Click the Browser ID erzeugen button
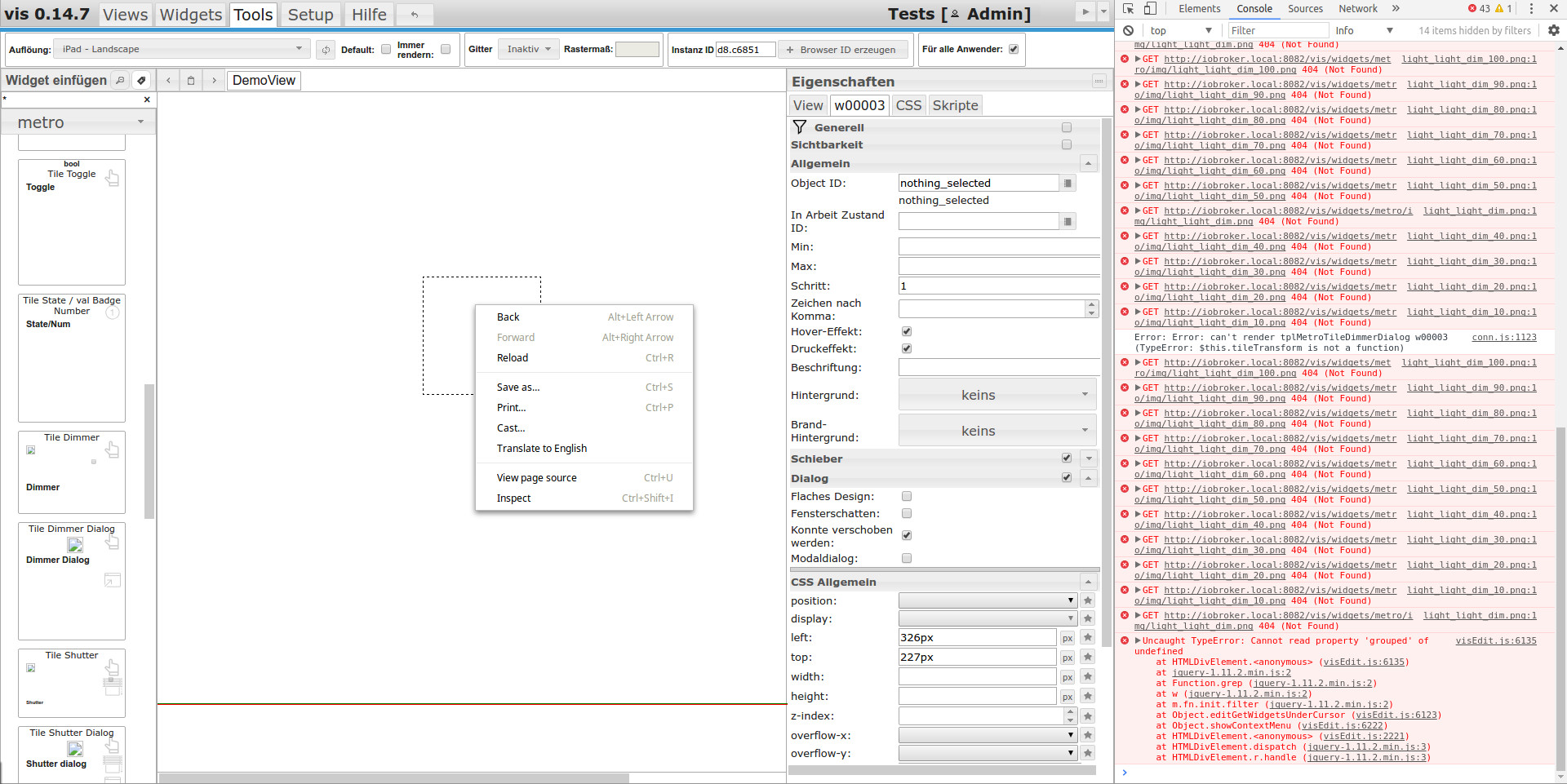 point(842,50)
